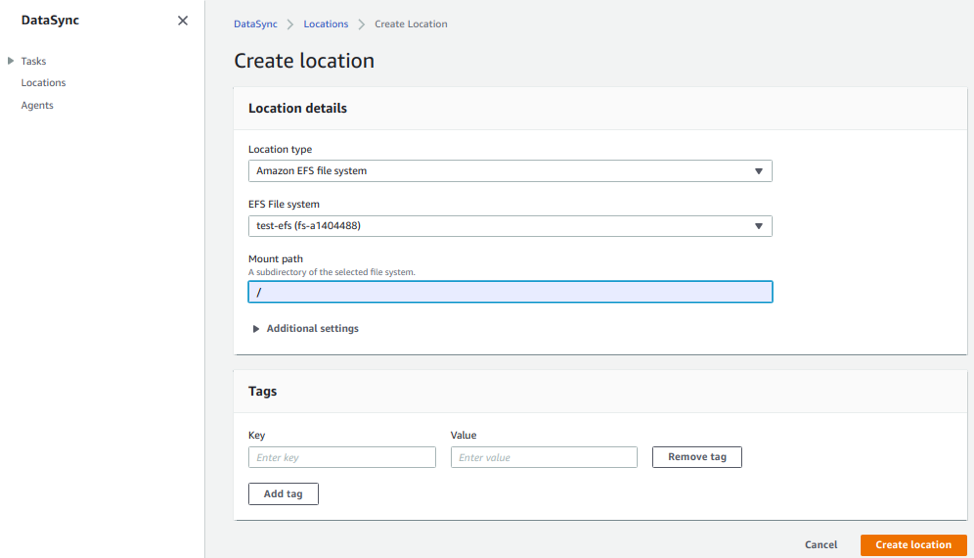Click the Create Location breadcrumb text

click(411, 24)
